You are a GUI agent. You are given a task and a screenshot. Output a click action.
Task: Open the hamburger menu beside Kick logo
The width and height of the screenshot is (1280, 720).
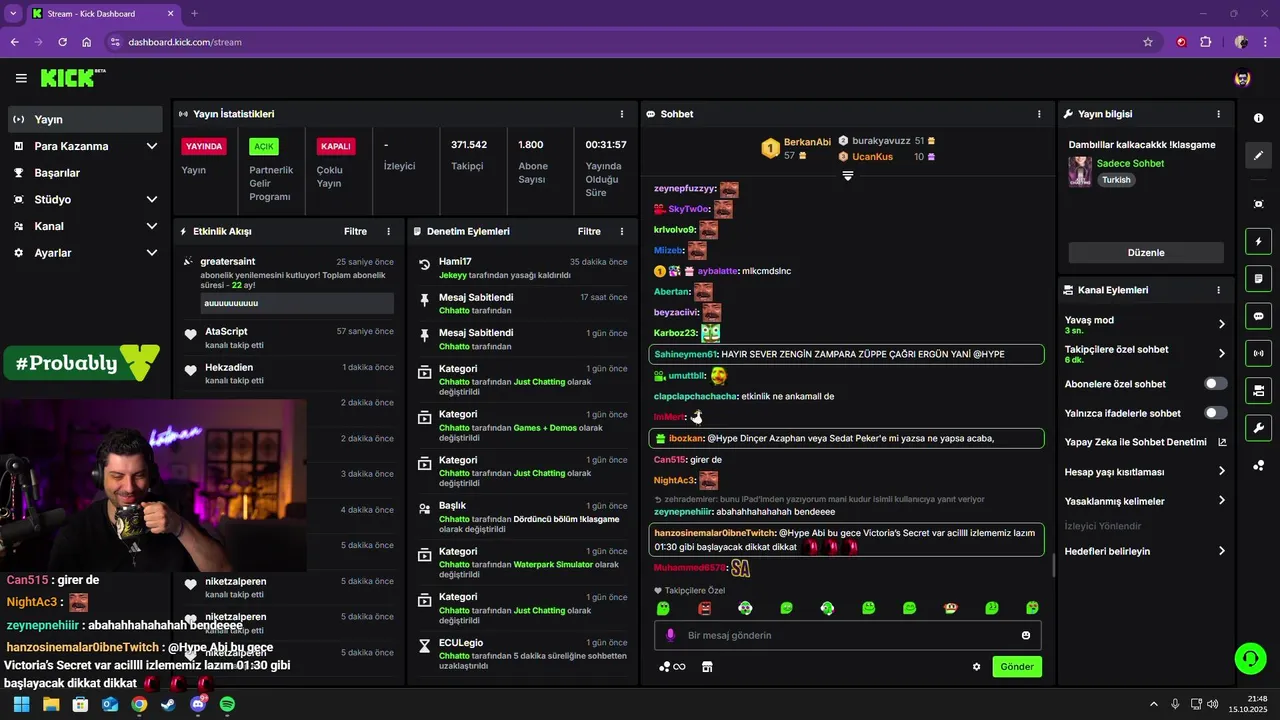point(21,78)
